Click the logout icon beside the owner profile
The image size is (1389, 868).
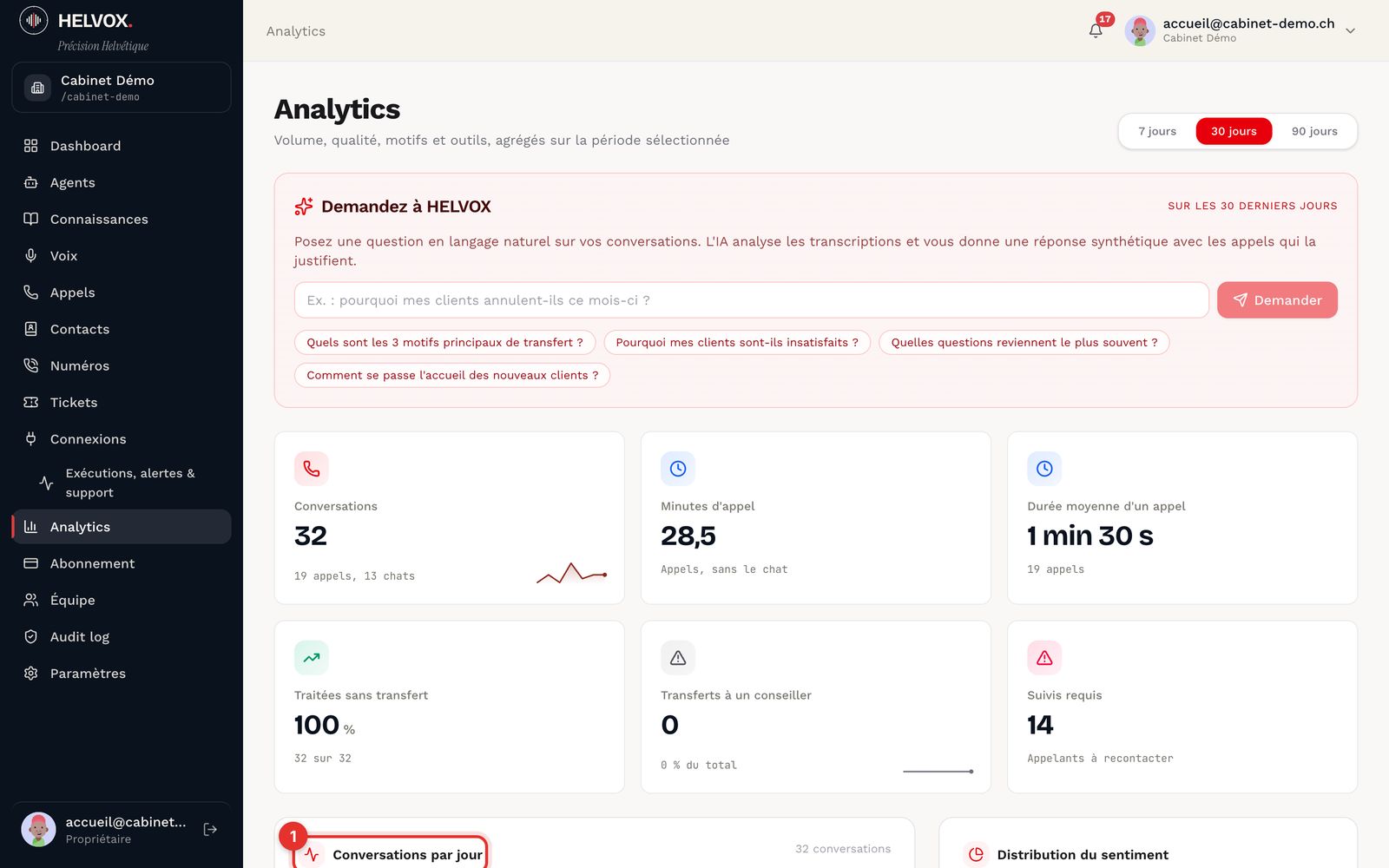click(210, 830)
